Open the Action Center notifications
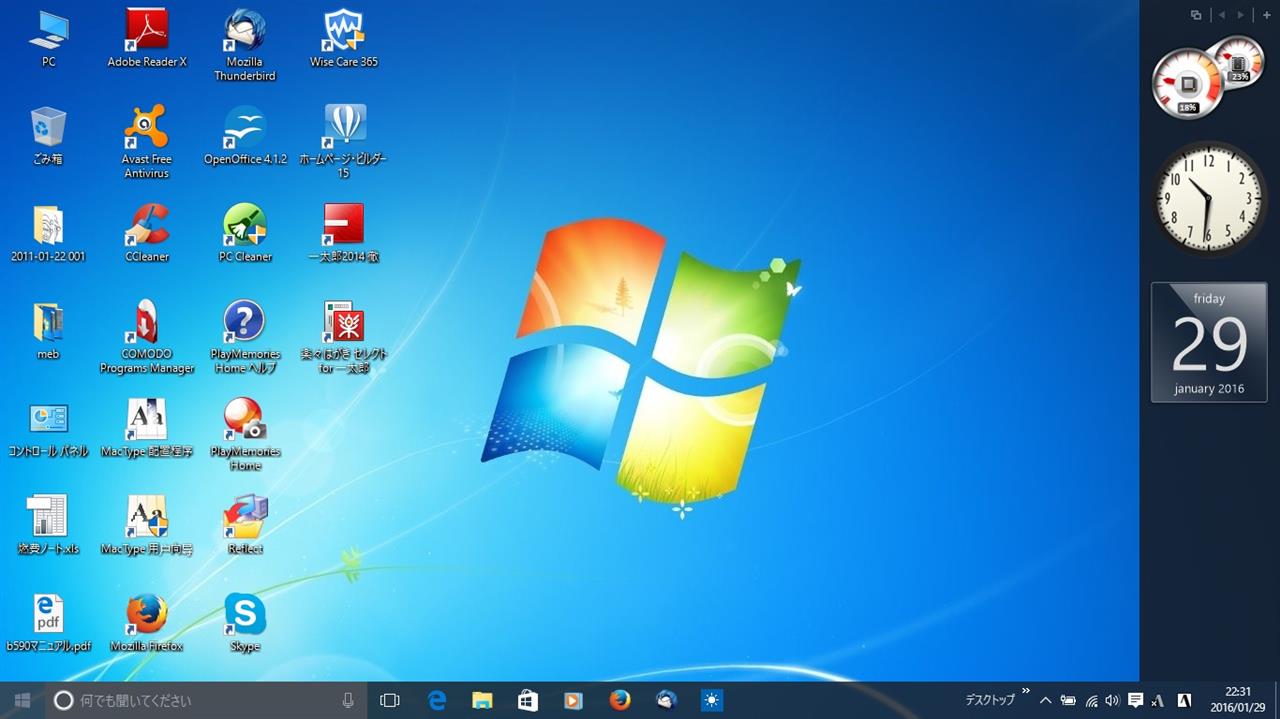1280x719 pixels. click(x=1135, y=701)
